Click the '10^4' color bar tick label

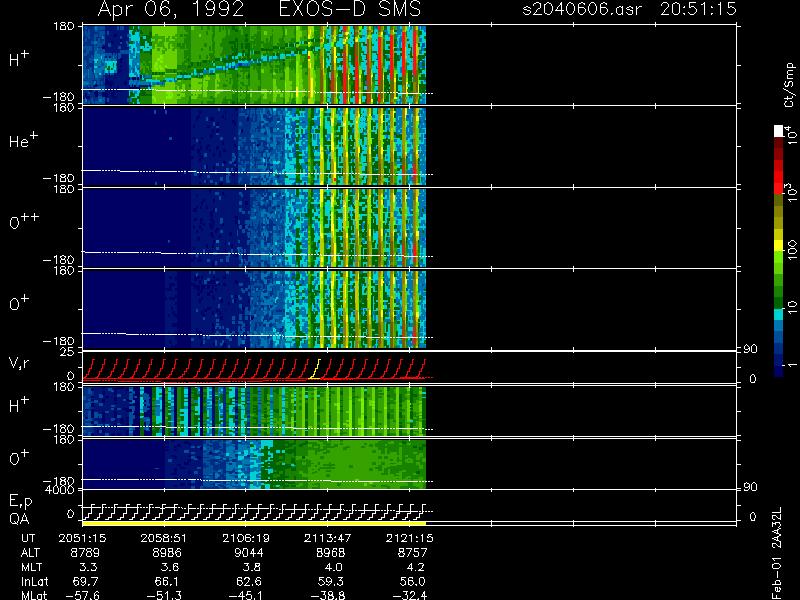click(791, 134)
